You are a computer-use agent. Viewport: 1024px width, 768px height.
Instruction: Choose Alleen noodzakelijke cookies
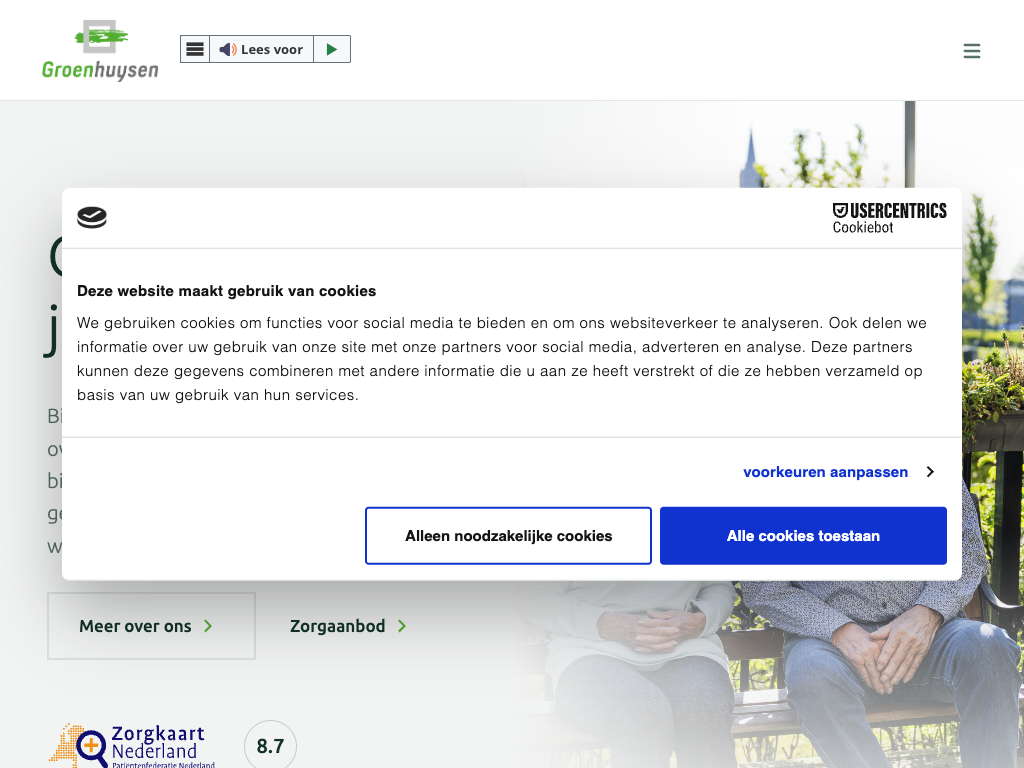[508, 536]
